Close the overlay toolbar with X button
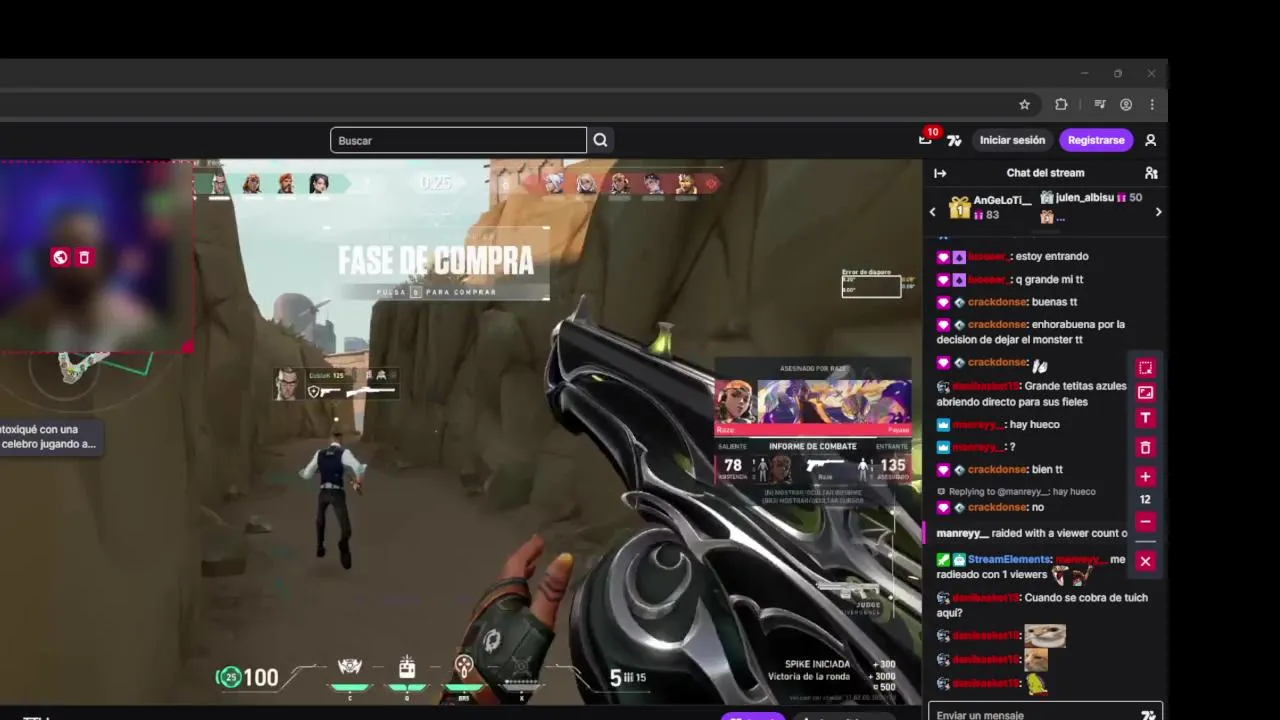 1145,561
